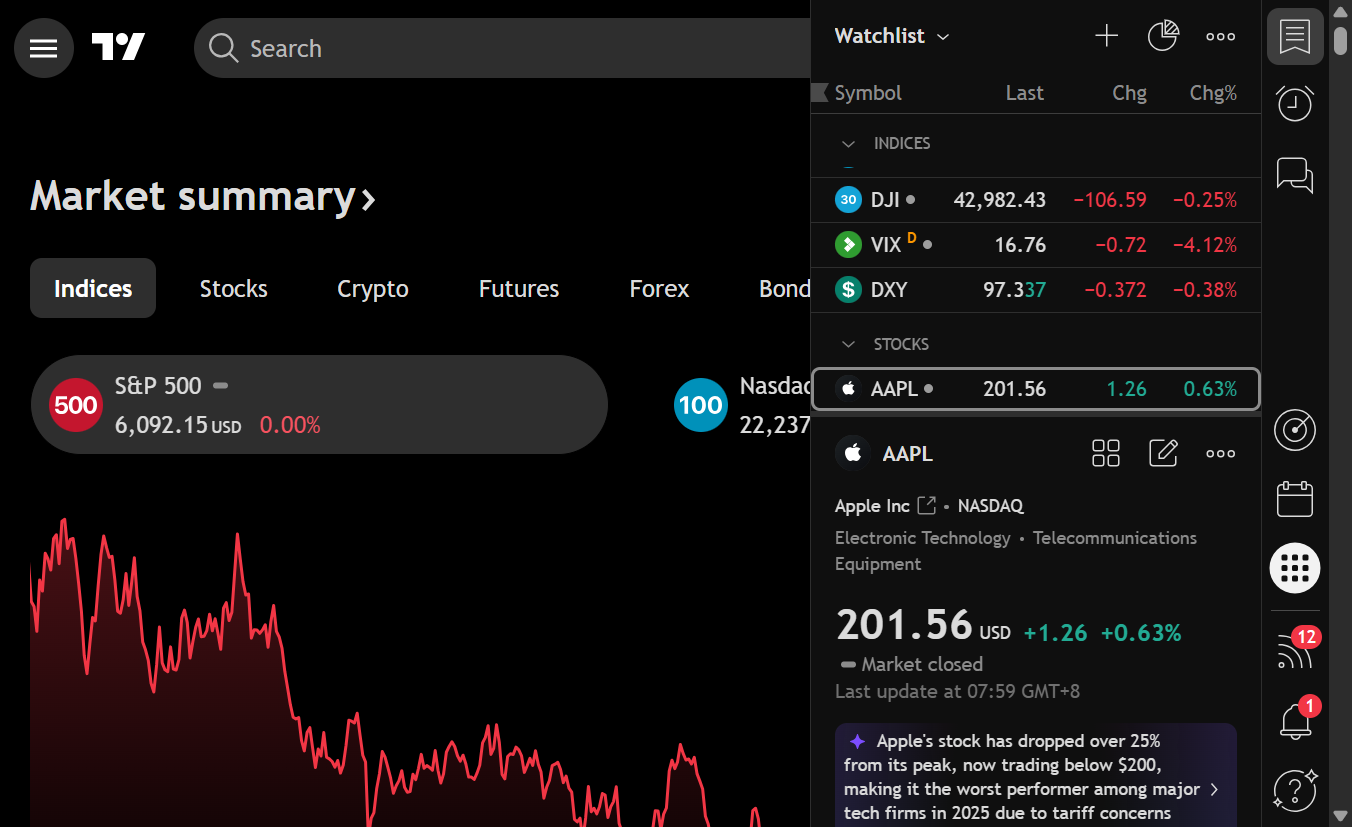Open the Market summary heading link
The width and height of the screenshot is (1352, 827).
click(203, 196)
